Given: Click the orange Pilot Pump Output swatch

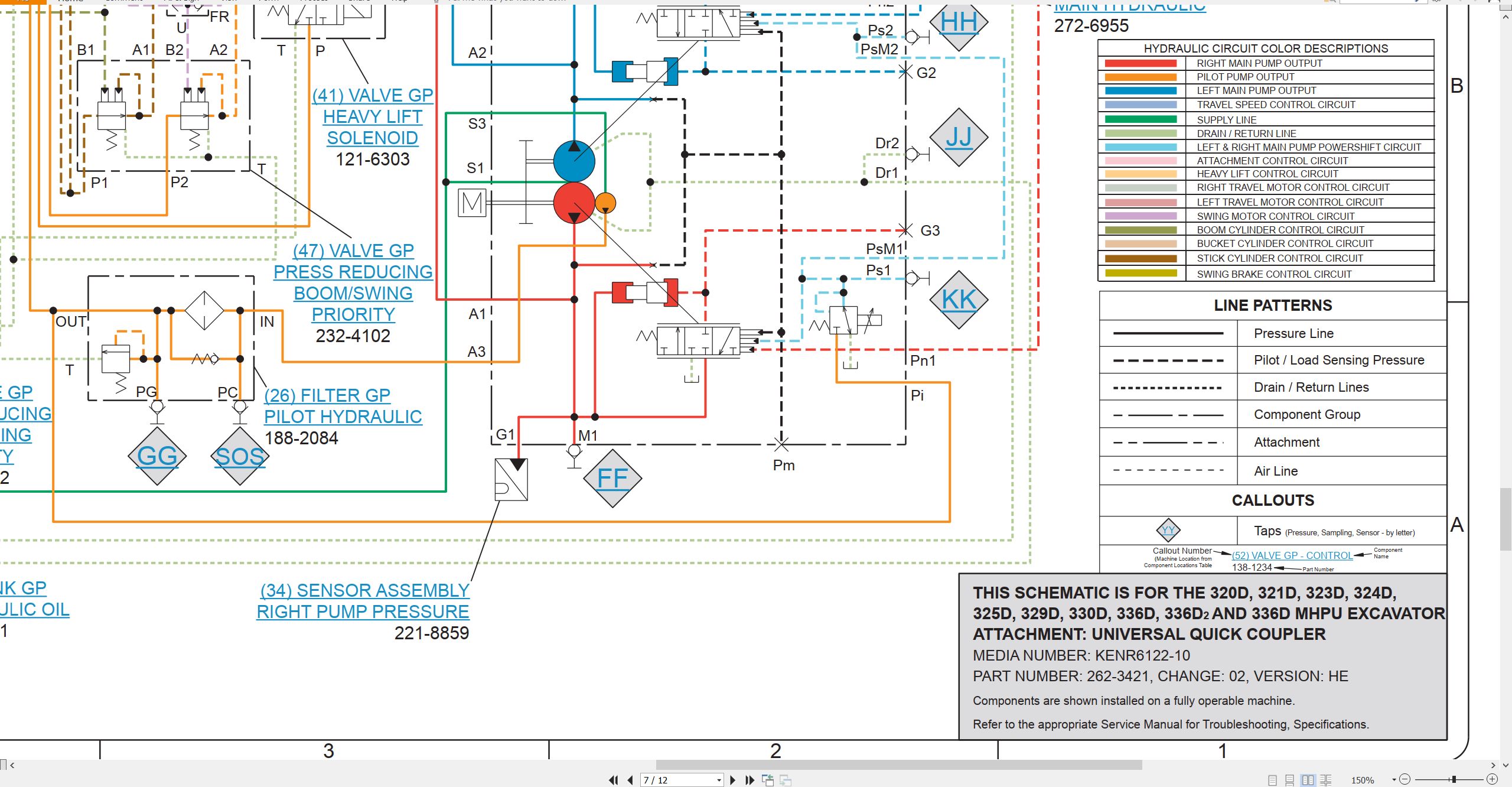Looking at the screenshot, I should (x=1140, y=77).
